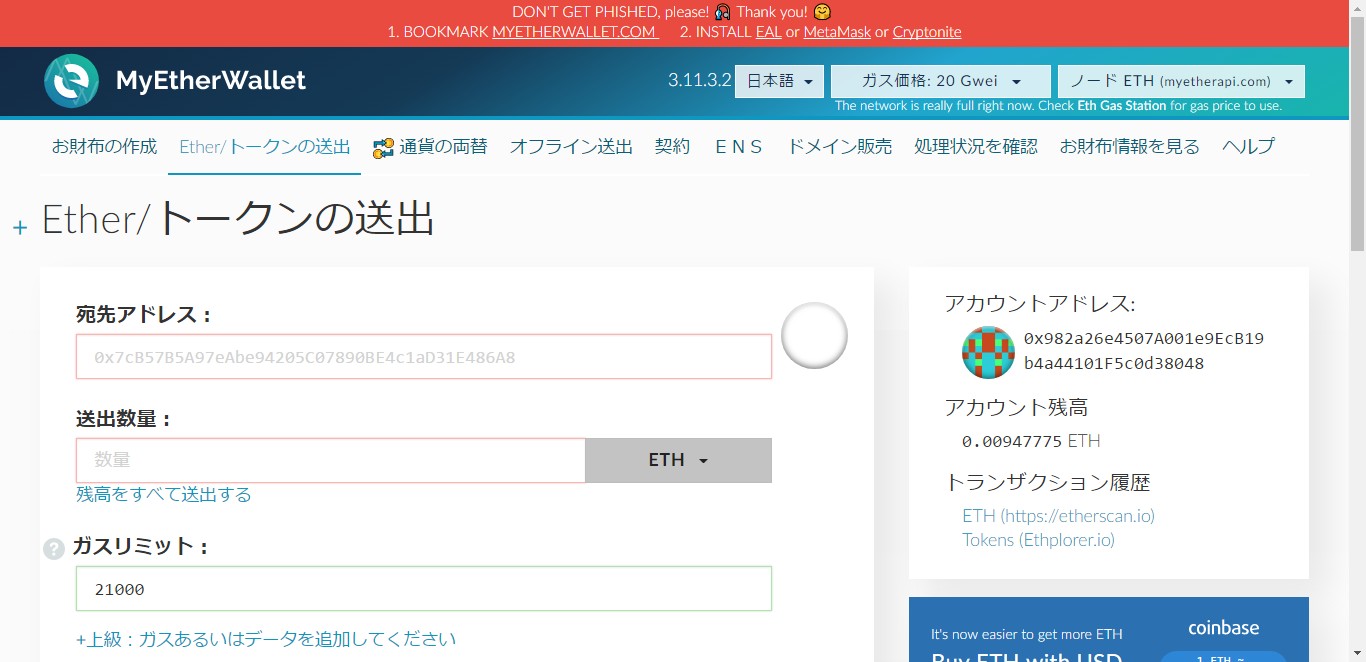Click the MyEtherWallet logo icon
Image resolution: width=1366 pixels, height=662 pixels.
71,81
